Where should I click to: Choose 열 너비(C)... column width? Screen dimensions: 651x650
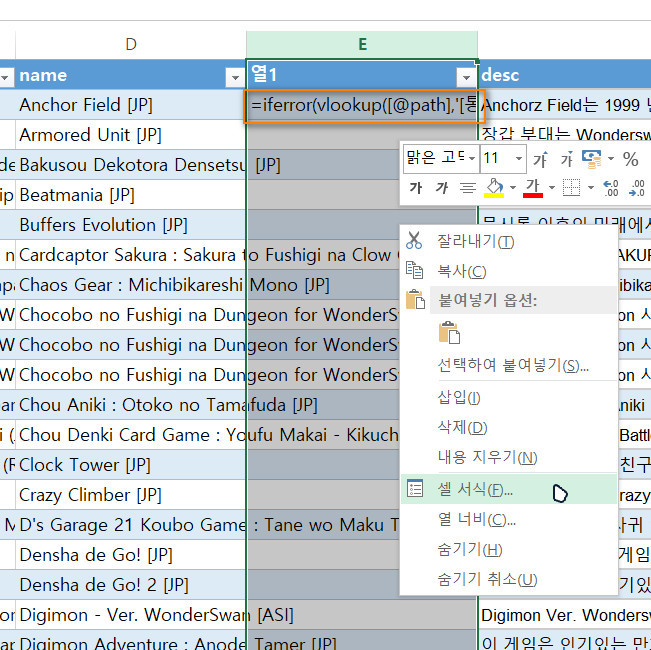tap(508, 519)
